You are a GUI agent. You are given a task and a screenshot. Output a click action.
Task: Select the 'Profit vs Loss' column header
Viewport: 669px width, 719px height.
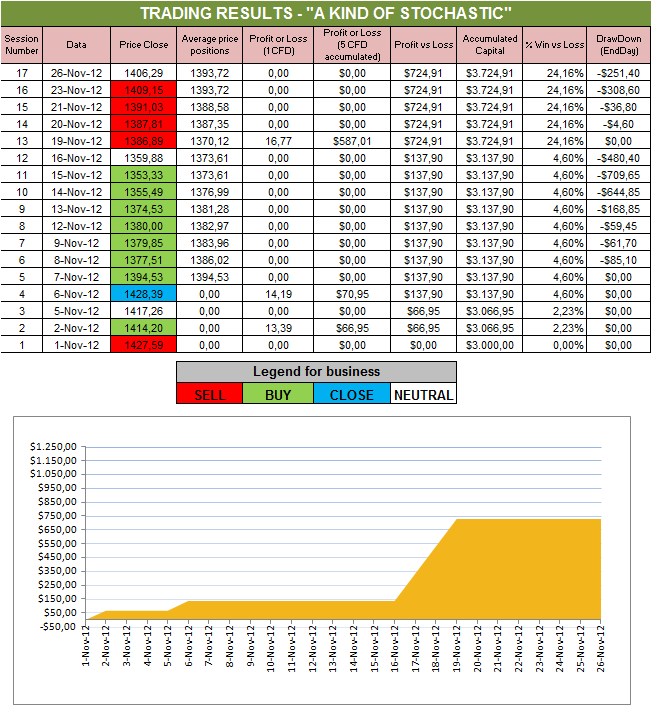pos(424,45)
